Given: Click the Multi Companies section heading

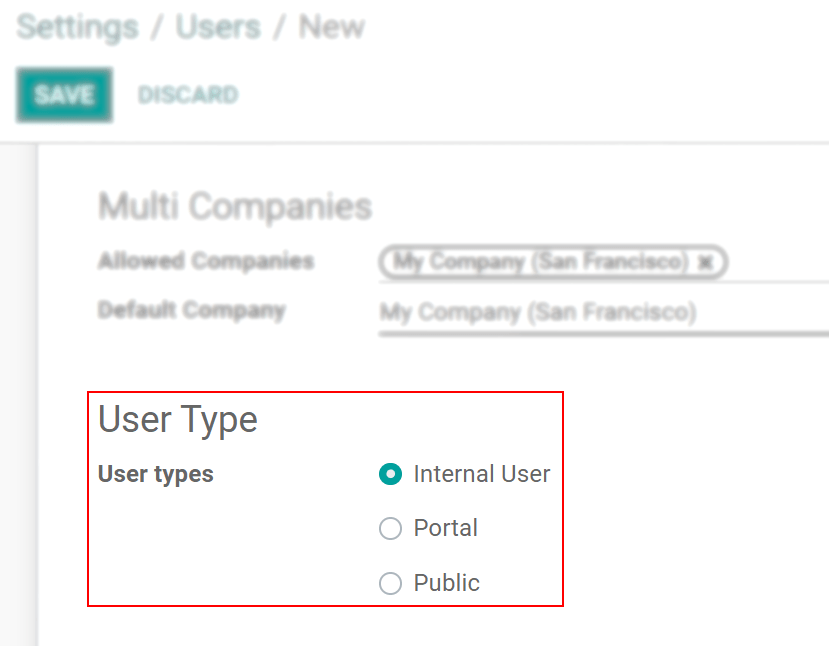Looking at the screenshot, I should [234, 206].
